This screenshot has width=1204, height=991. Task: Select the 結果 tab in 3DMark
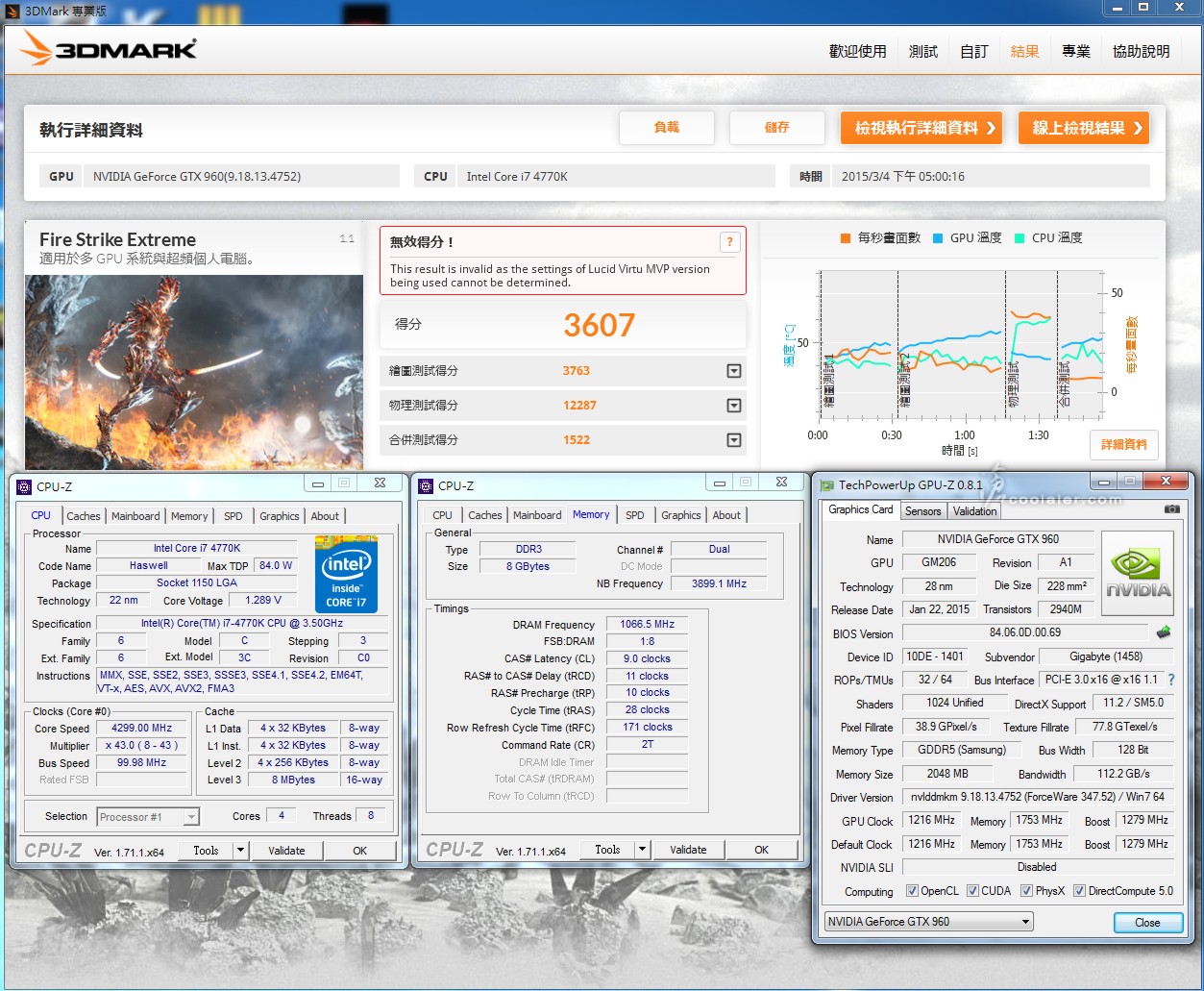coord(1025,51)
